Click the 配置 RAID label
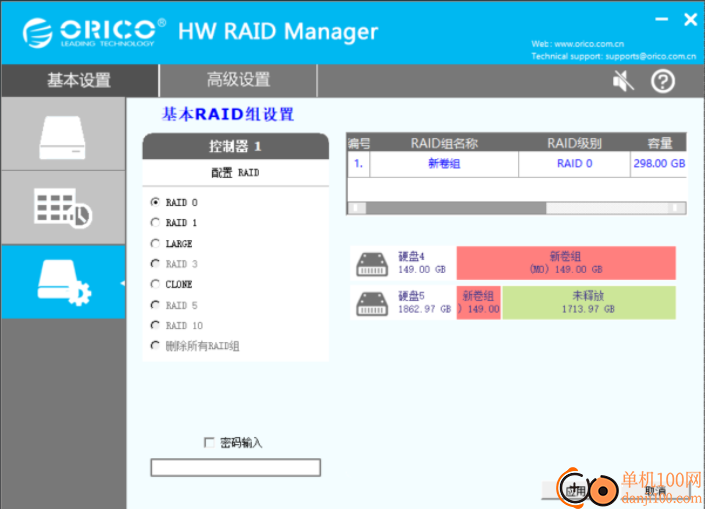This screenshot has height=509, width=705. (x=236, y=173)
